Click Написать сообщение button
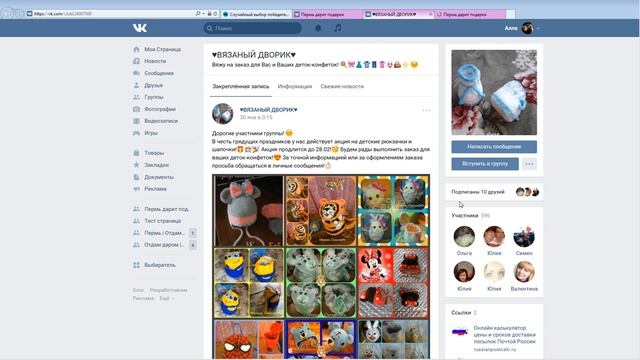Screen dimensions: 640x360 point(494,147)
